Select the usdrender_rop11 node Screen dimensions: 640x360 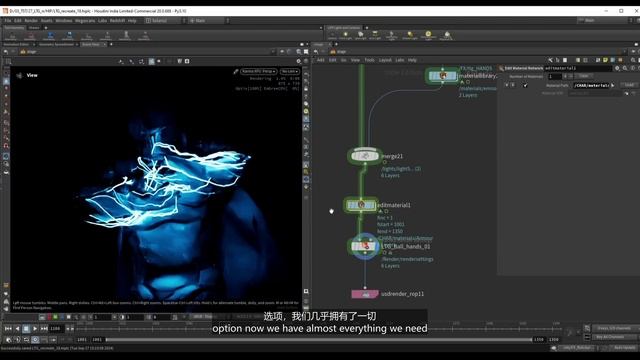365,294
